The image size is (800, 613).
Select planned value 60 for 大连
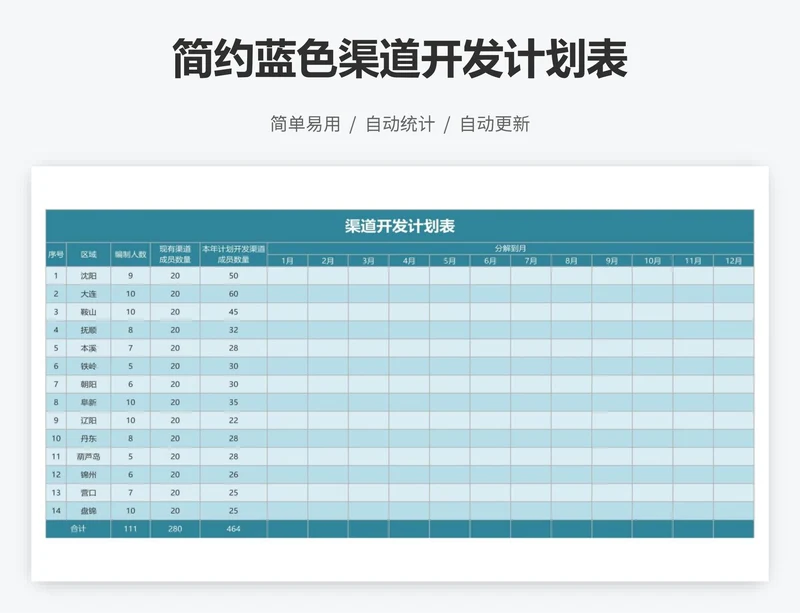[x=233, y=294]
